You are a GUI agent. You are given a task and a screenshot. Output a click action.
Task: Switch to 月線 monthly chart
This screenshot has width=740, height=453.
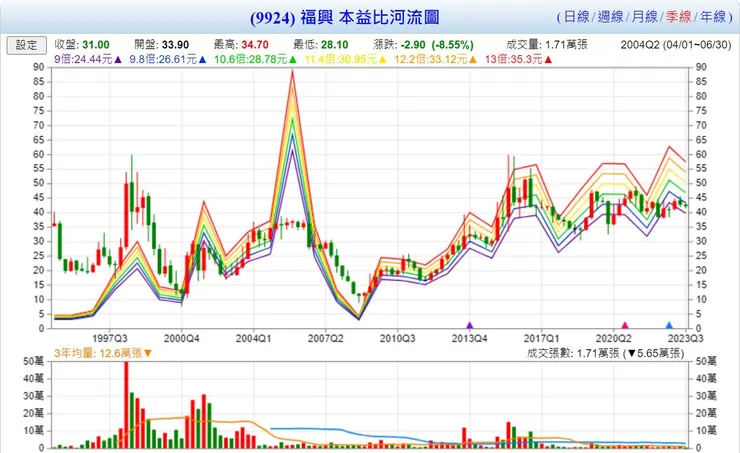pyautogui.click(x=645, y=17)
